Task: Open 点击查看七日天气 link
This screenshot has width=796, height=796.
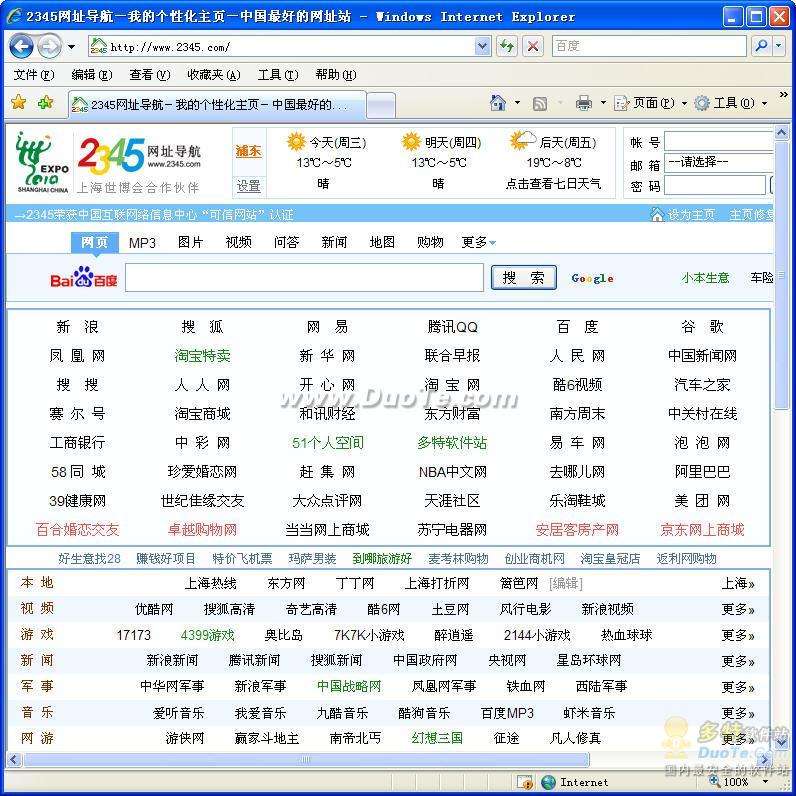Action: coord(553,183)
